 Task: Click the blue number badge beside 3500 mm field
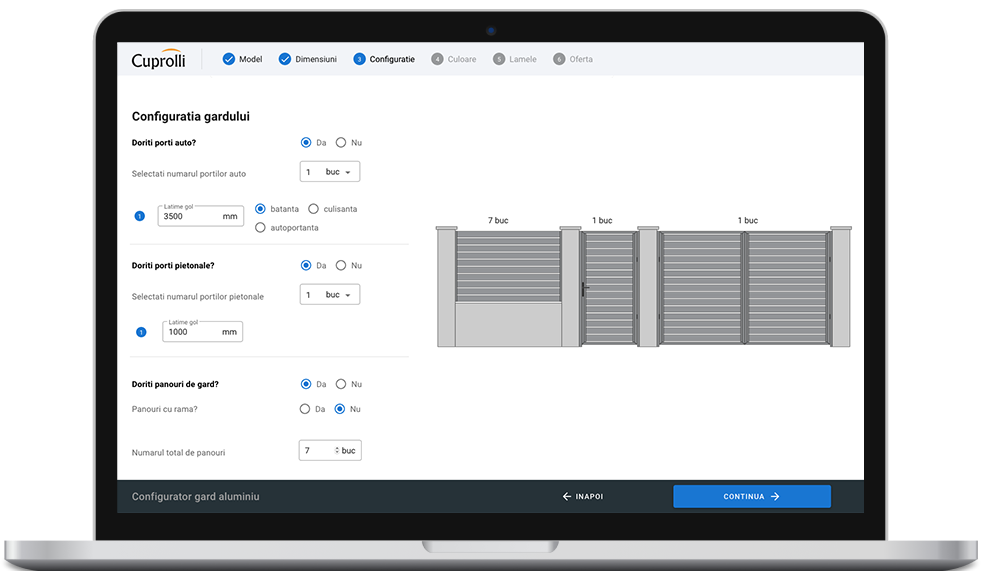(140, 216)
